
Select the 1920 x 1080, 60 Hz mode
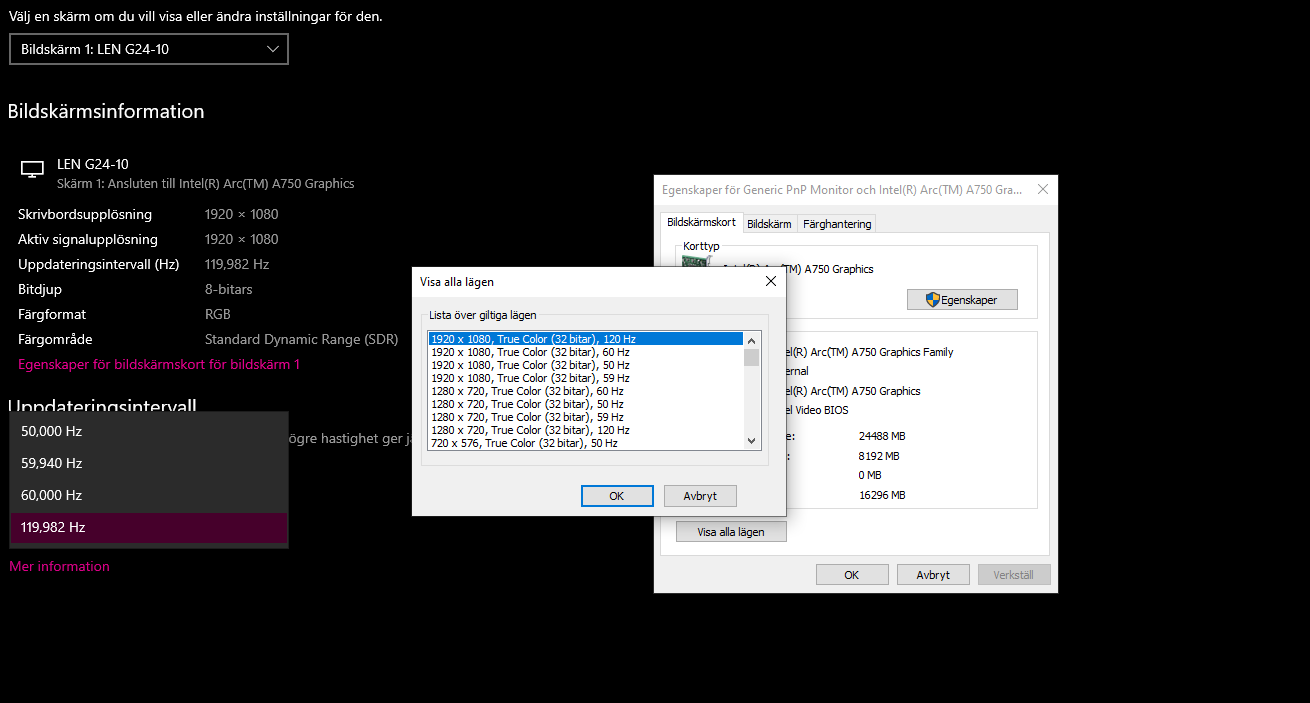(x=530, y=352)
